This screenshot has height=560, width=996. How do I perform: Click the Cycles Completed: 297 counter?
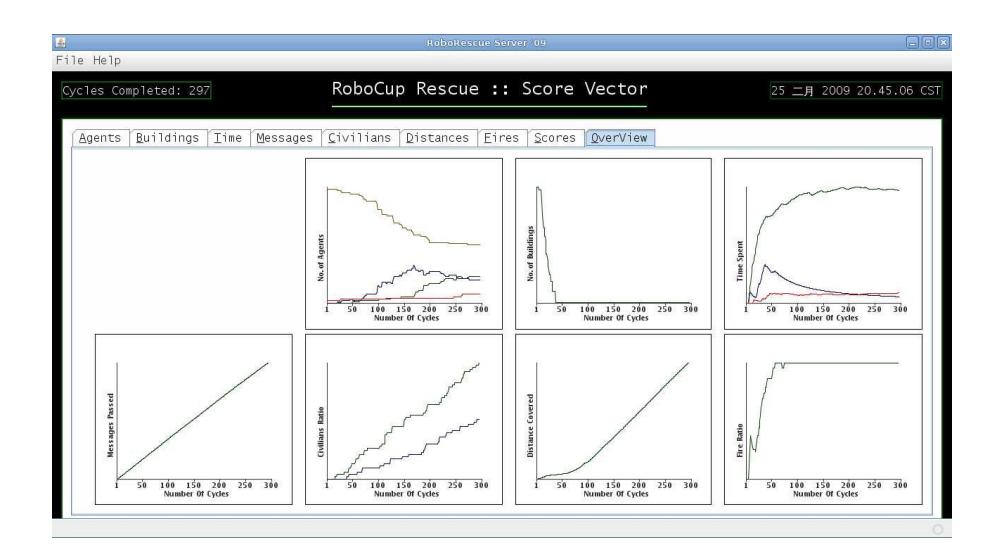click(136, 91)
